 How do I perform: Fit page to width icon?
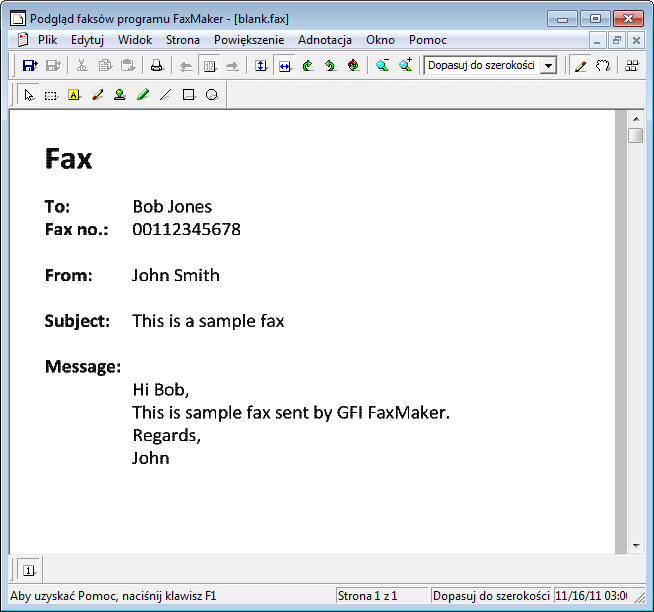284,65
